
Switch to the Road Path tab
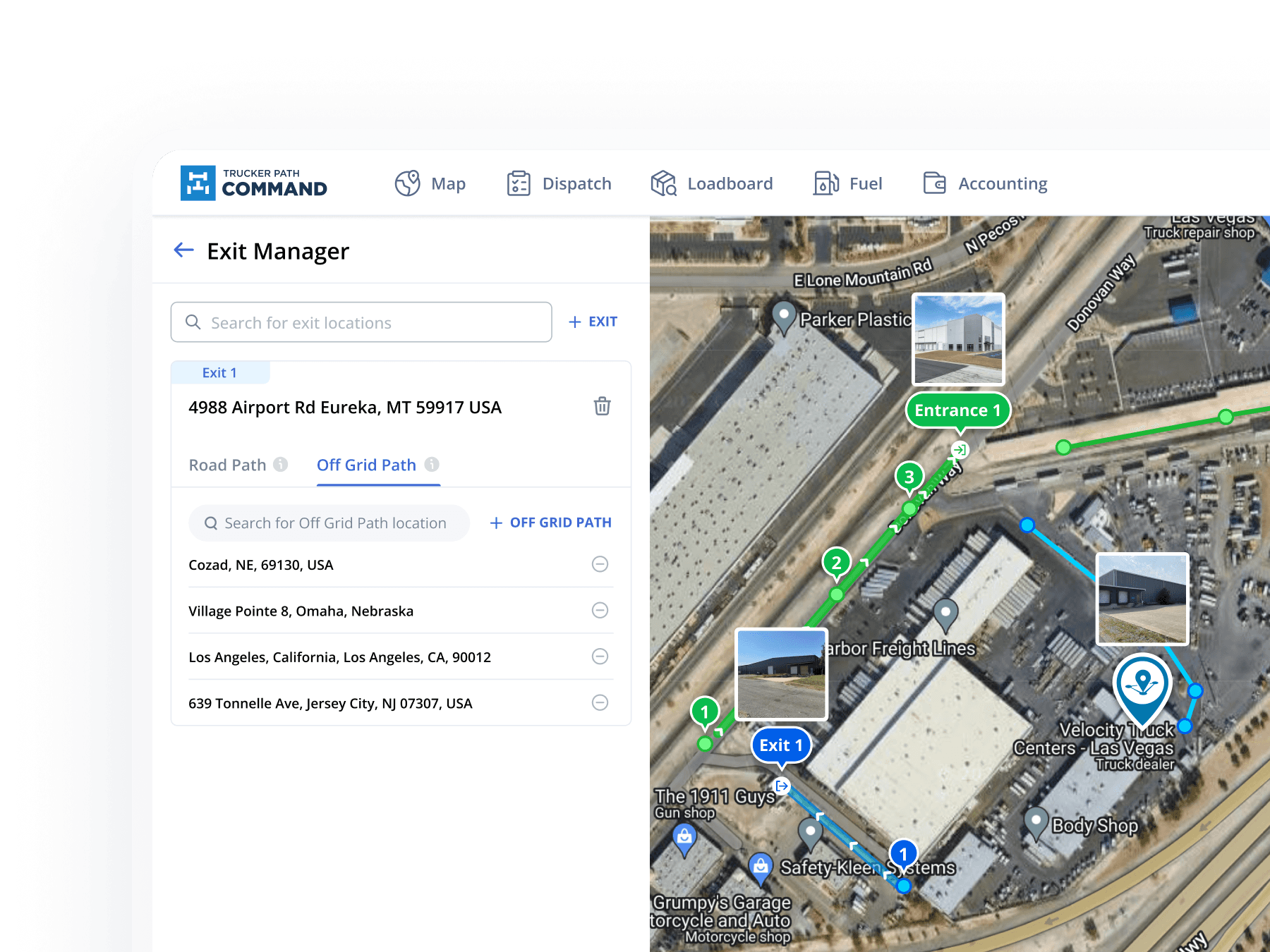(227, 465)
